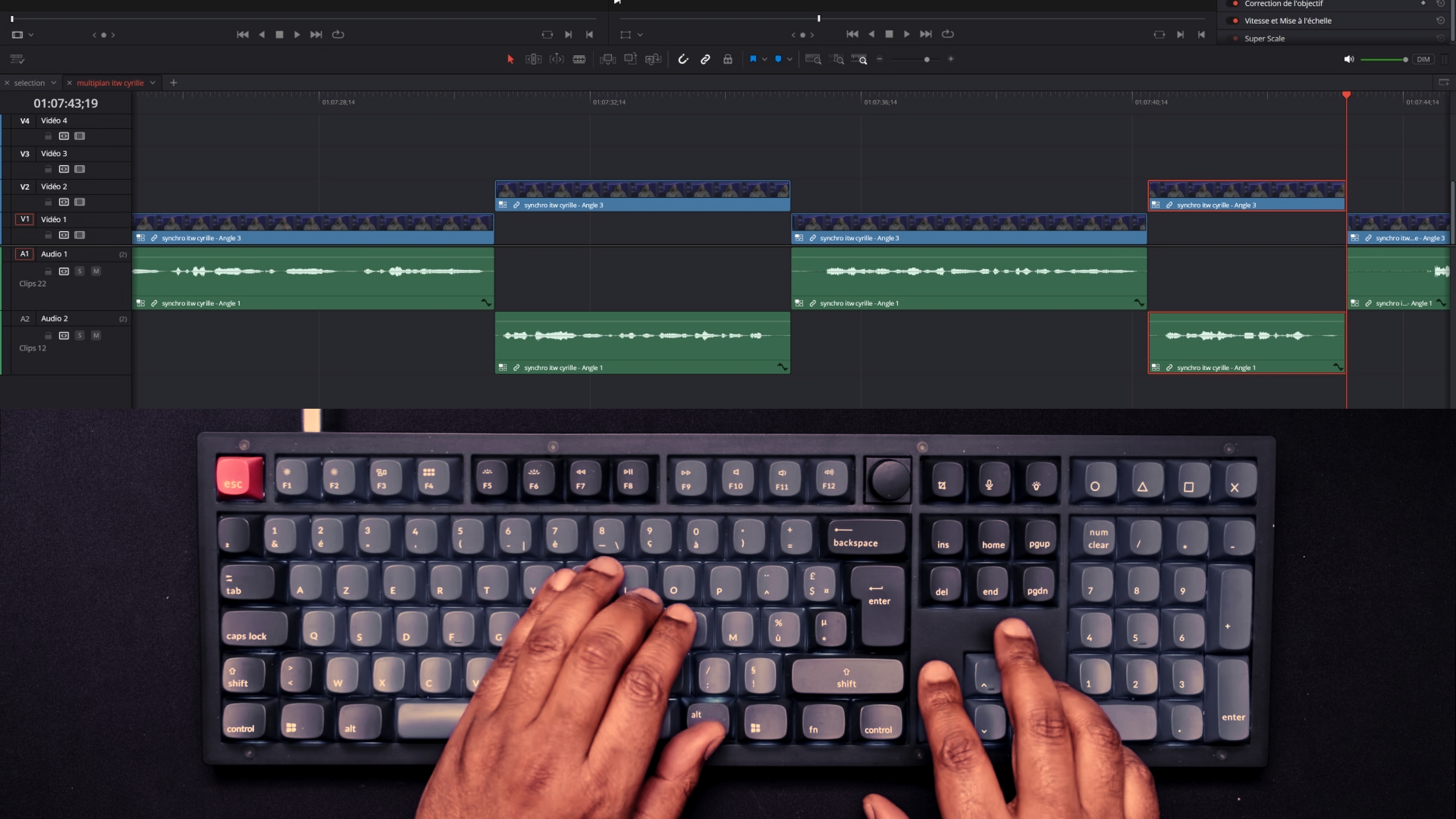The image size is (1456, 819).
Task: Click the Overwrite clip icon
Action: [630, 60]
